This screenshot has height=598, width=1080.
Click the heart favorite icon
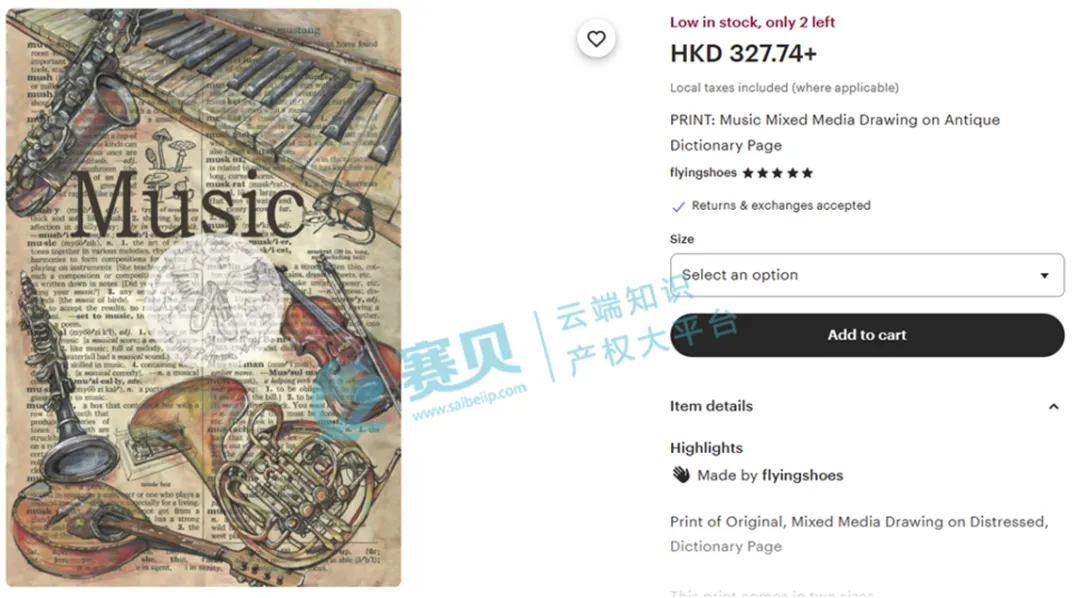(596, 39)
